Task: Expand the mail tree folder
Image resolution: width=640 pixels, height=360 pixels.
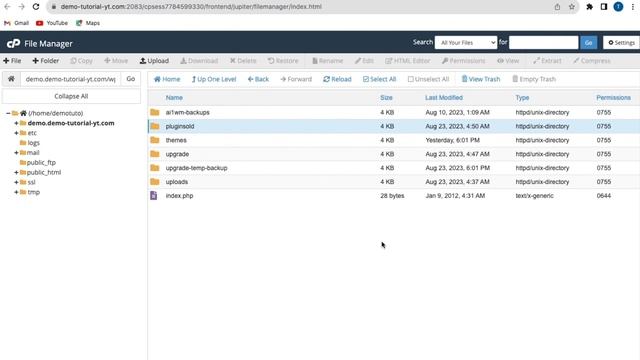Action: [16, 153]
